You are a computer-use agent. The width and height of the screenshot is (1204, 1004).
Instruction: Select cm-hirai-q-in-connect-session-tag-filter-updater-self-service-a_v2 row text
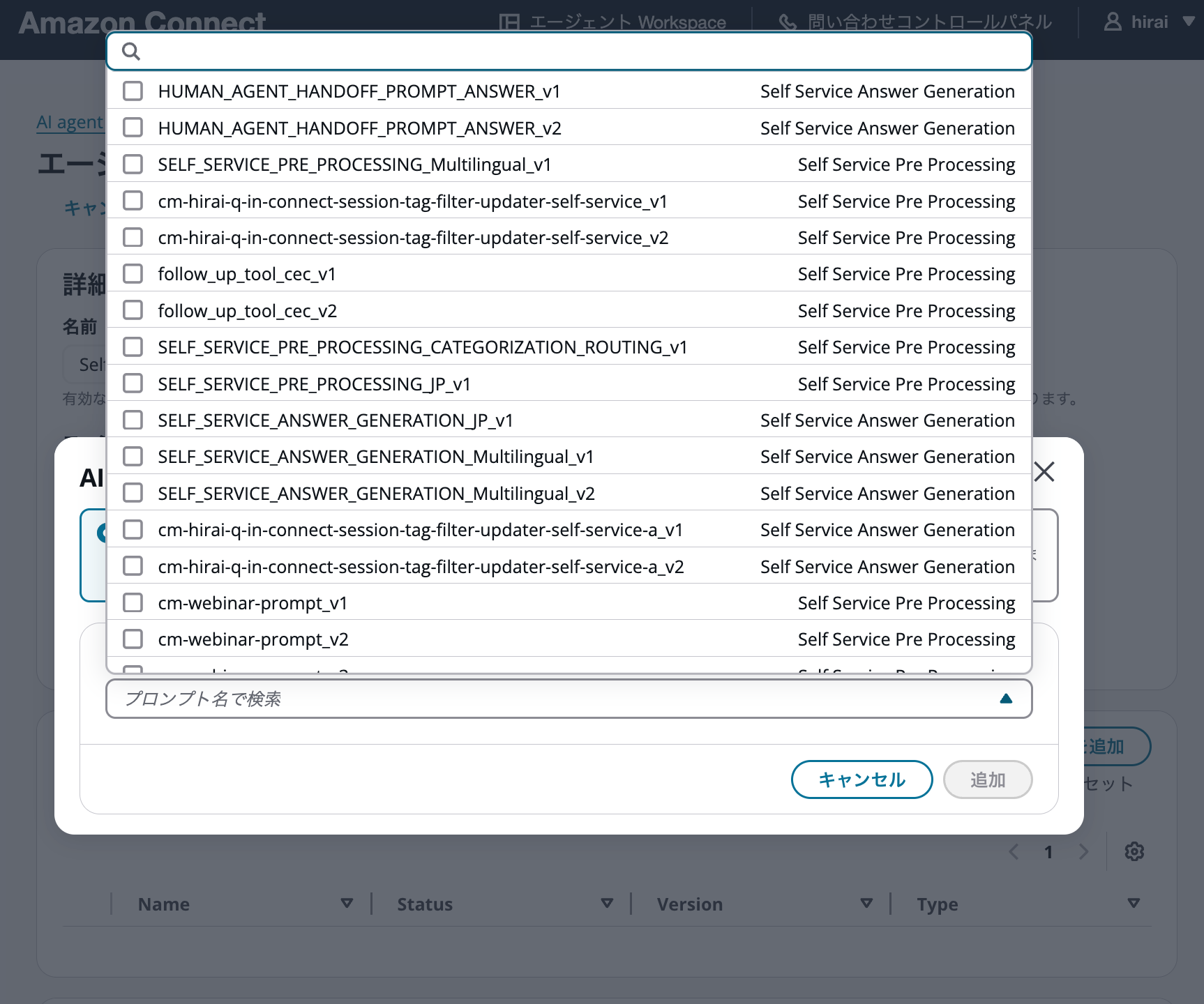pos(421,567)
